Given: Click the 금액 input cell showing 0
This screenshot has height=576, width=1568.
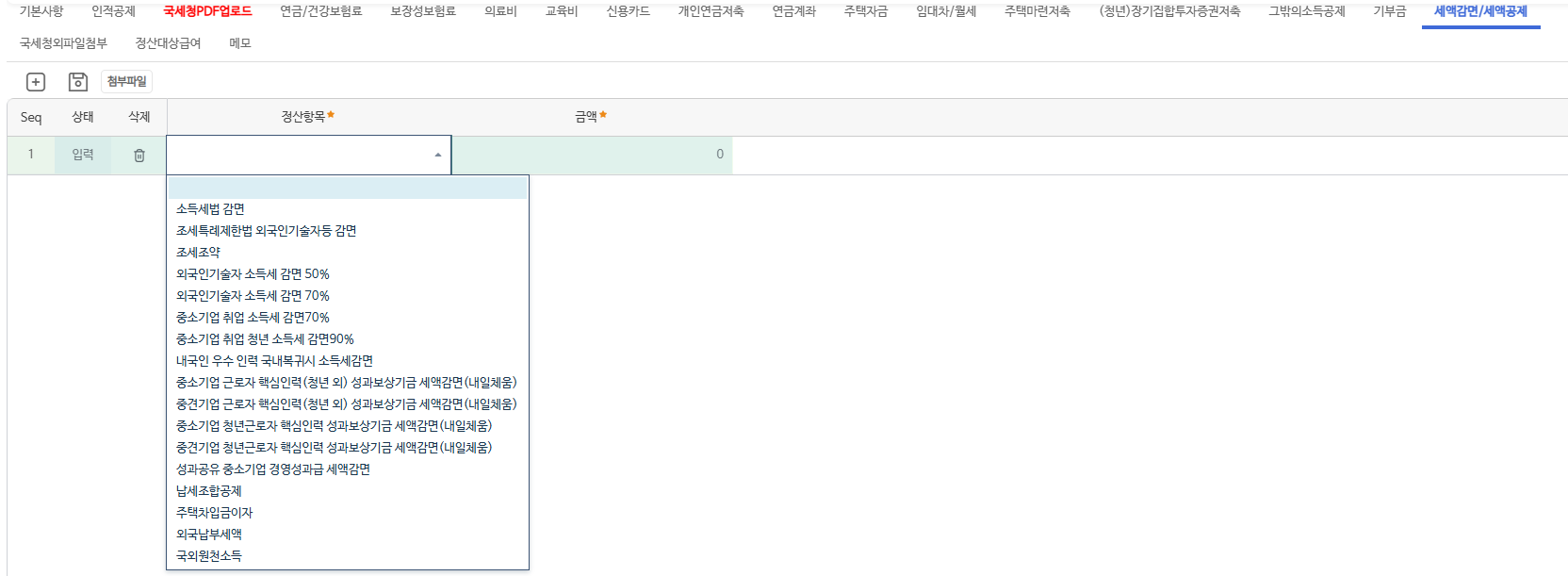Looking at the screenshot, I should click(x=592, y=156).
